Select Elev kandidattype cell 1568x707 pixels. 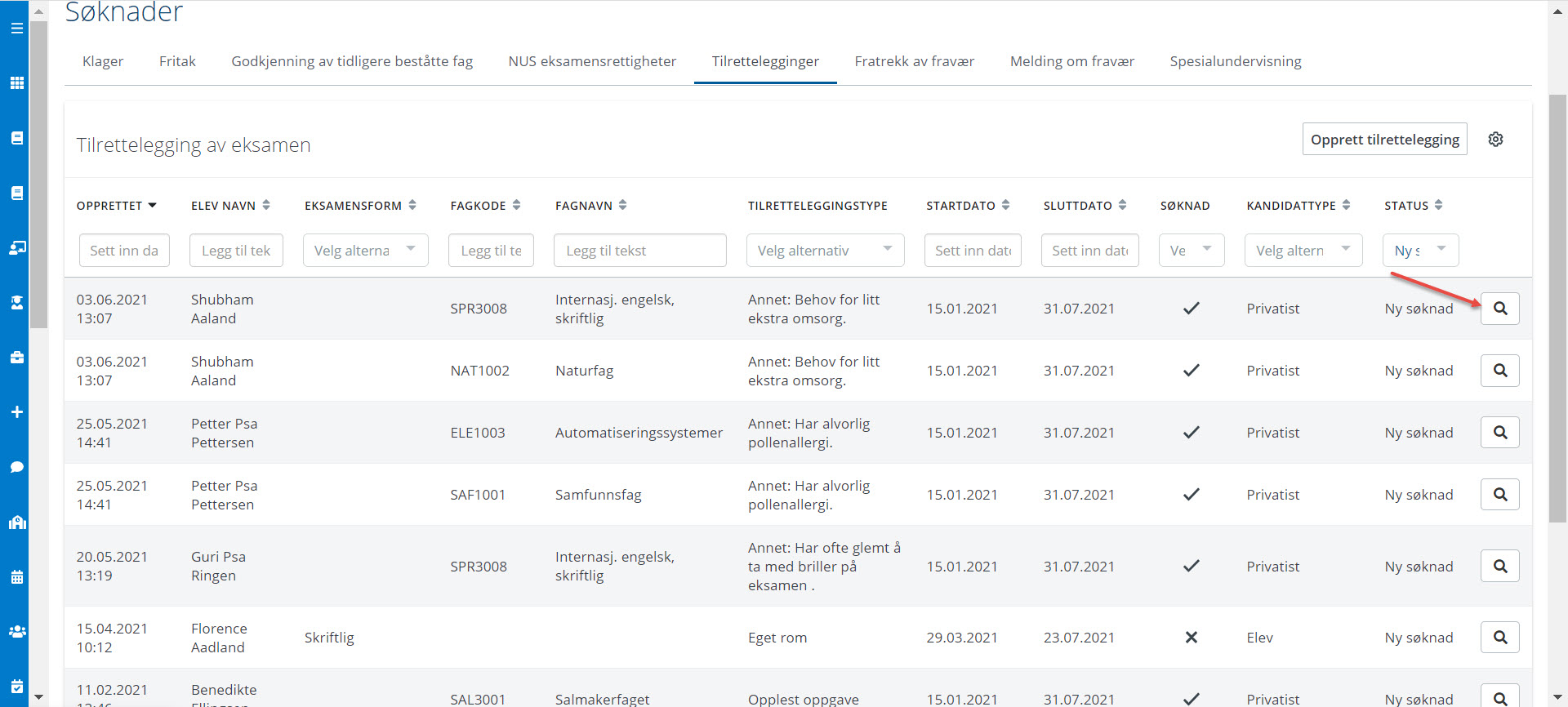pyautogui.click(x=1259, y=638)
